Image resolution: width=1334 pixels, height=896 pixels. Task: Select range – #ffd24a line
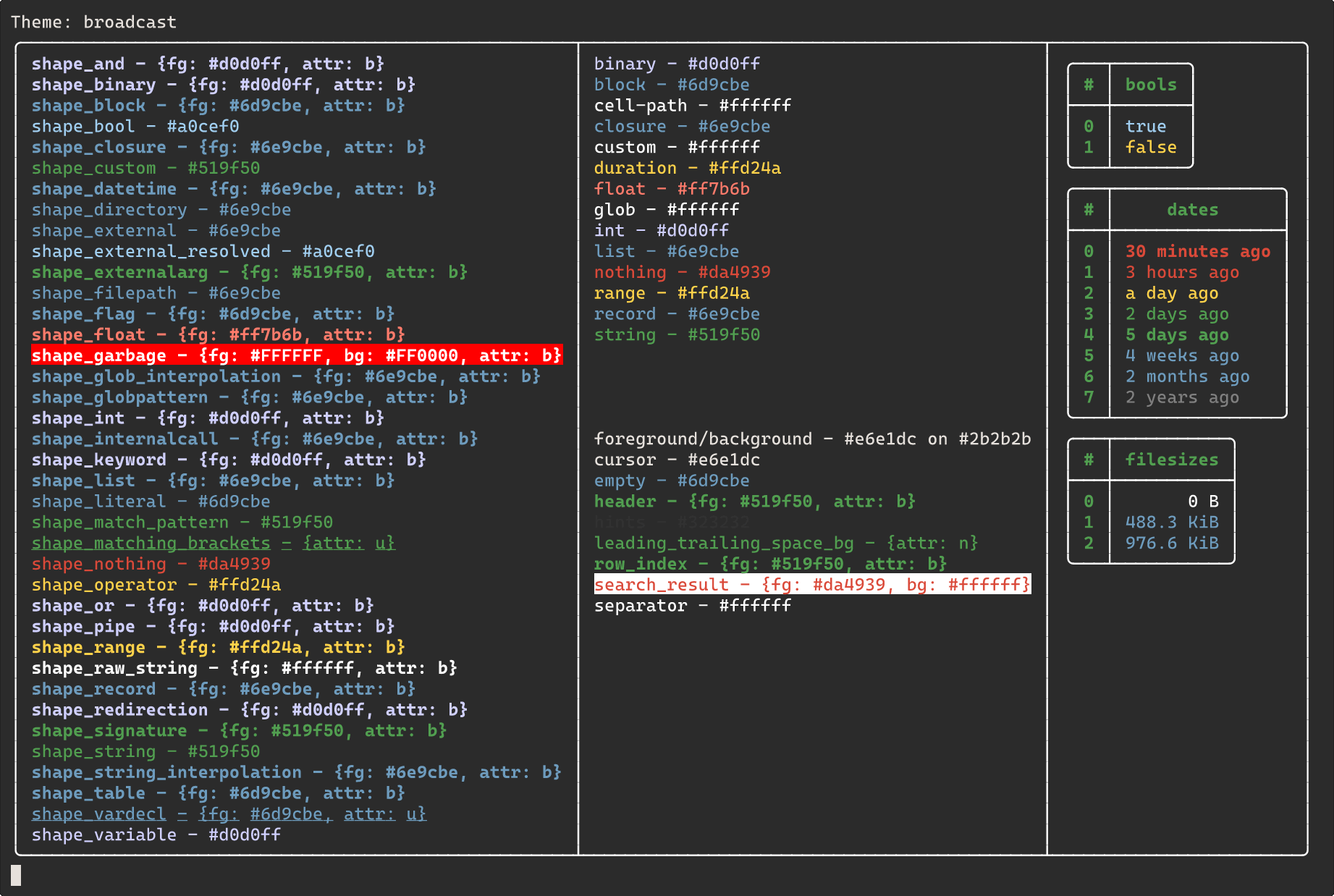click(x=672, y=293)
